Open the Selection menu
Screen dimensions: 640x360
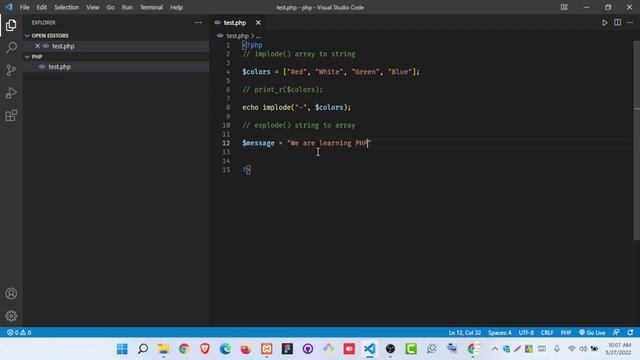67,7
